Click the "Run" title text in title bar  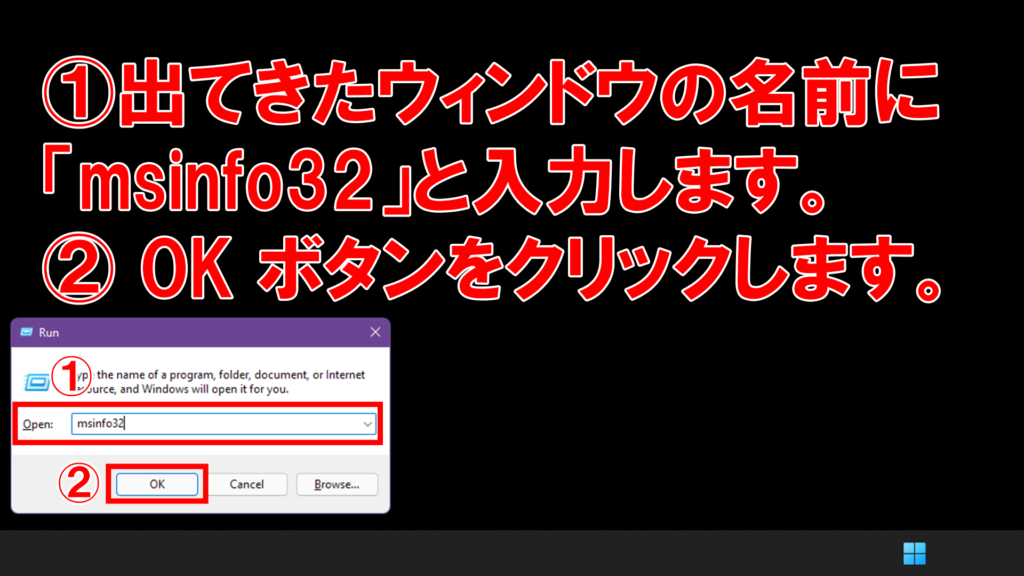[50, 331]
